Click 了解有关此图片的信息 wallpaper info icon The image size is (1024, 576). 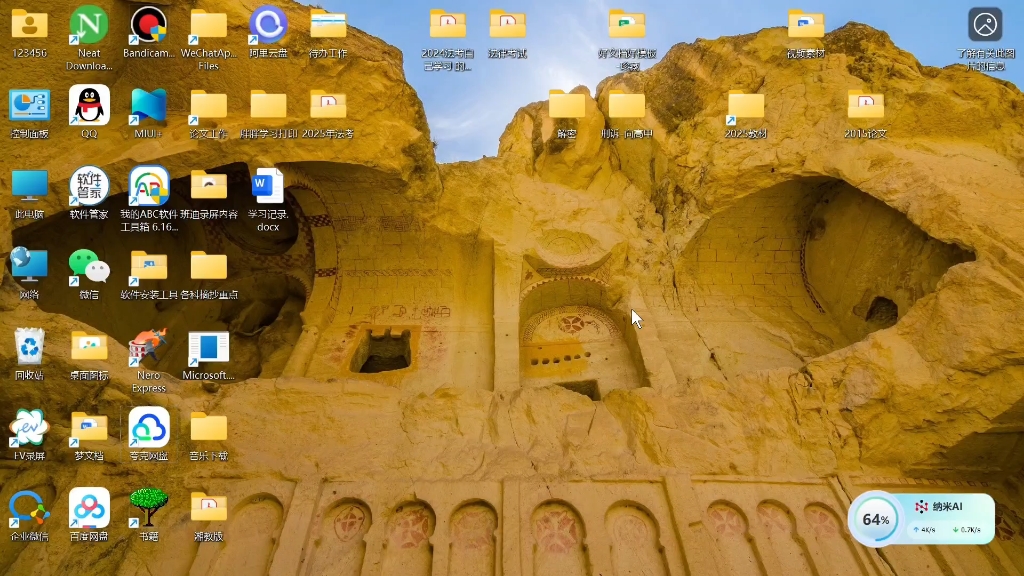(985, 25)
